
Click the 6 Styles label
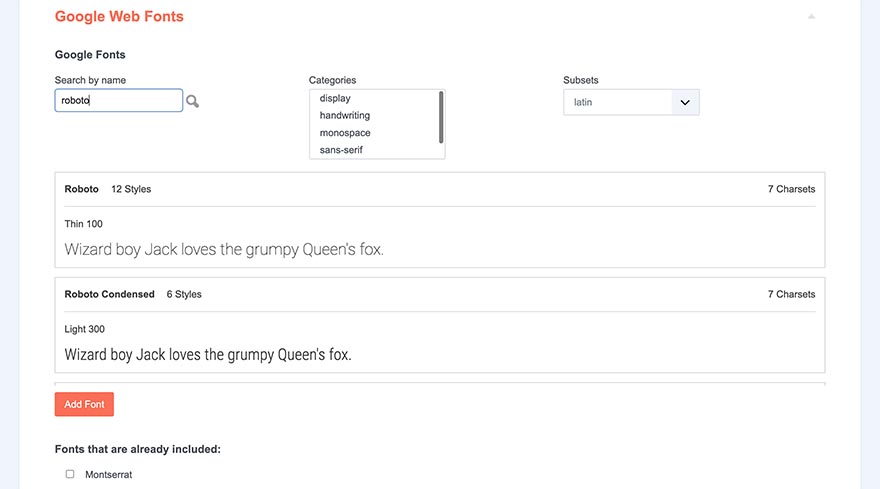pyautogui.click(x=184, y=294)
